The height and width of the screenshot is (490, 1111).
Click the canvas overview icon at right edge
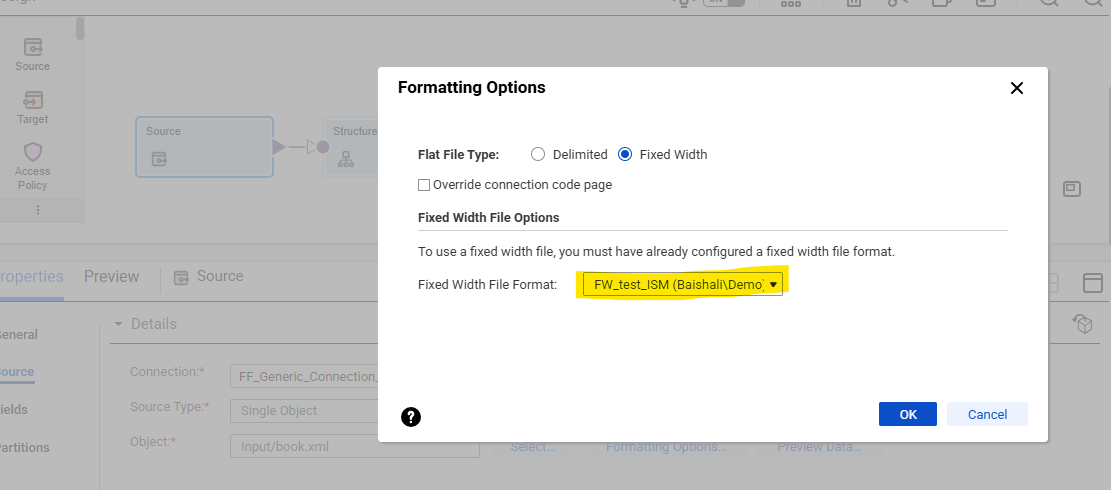click(1071, 189)
